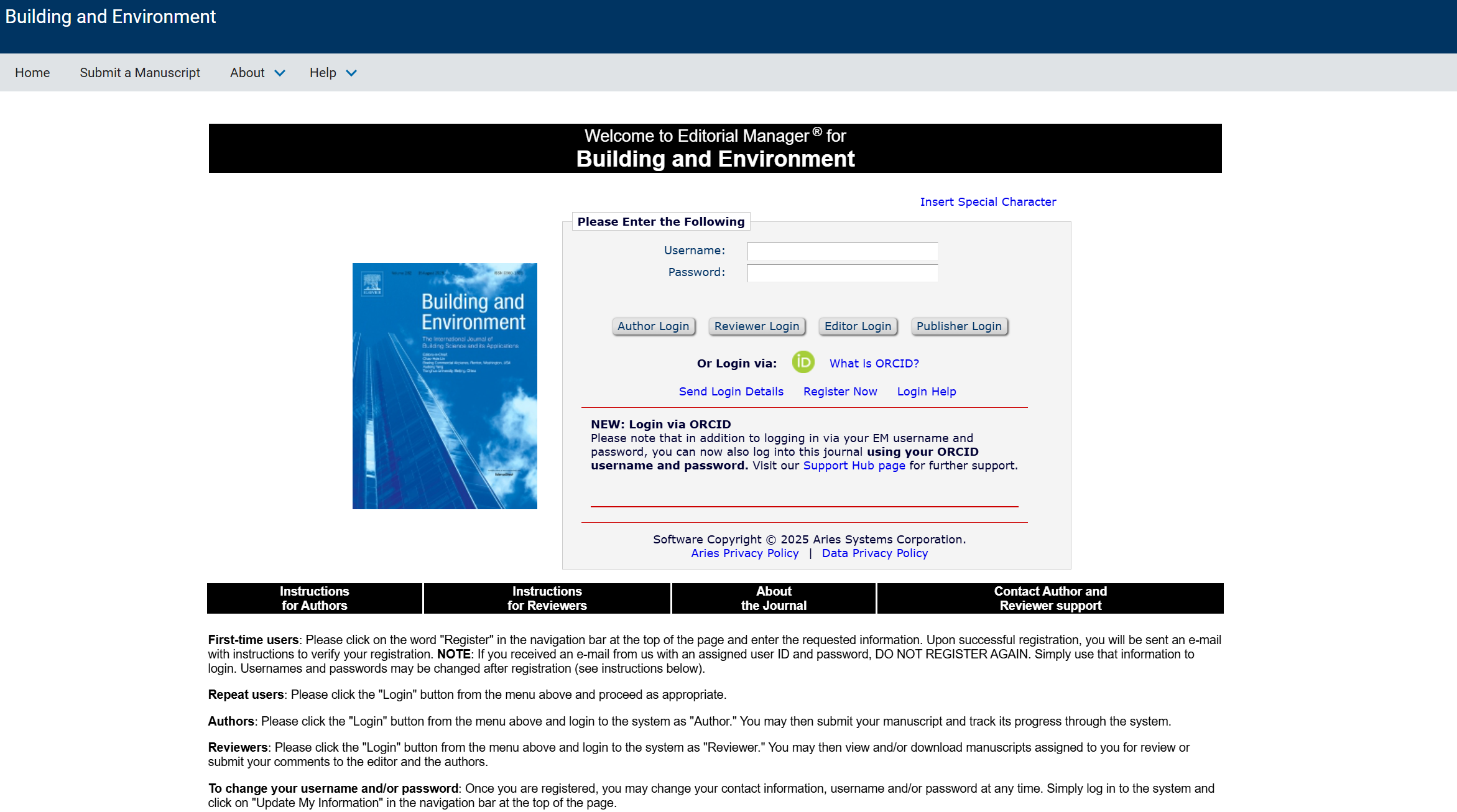The width and height of the screenshot is (1457, 812).
Task: Click the 'First-time users' bold heading text
Action: click(253, 640)
